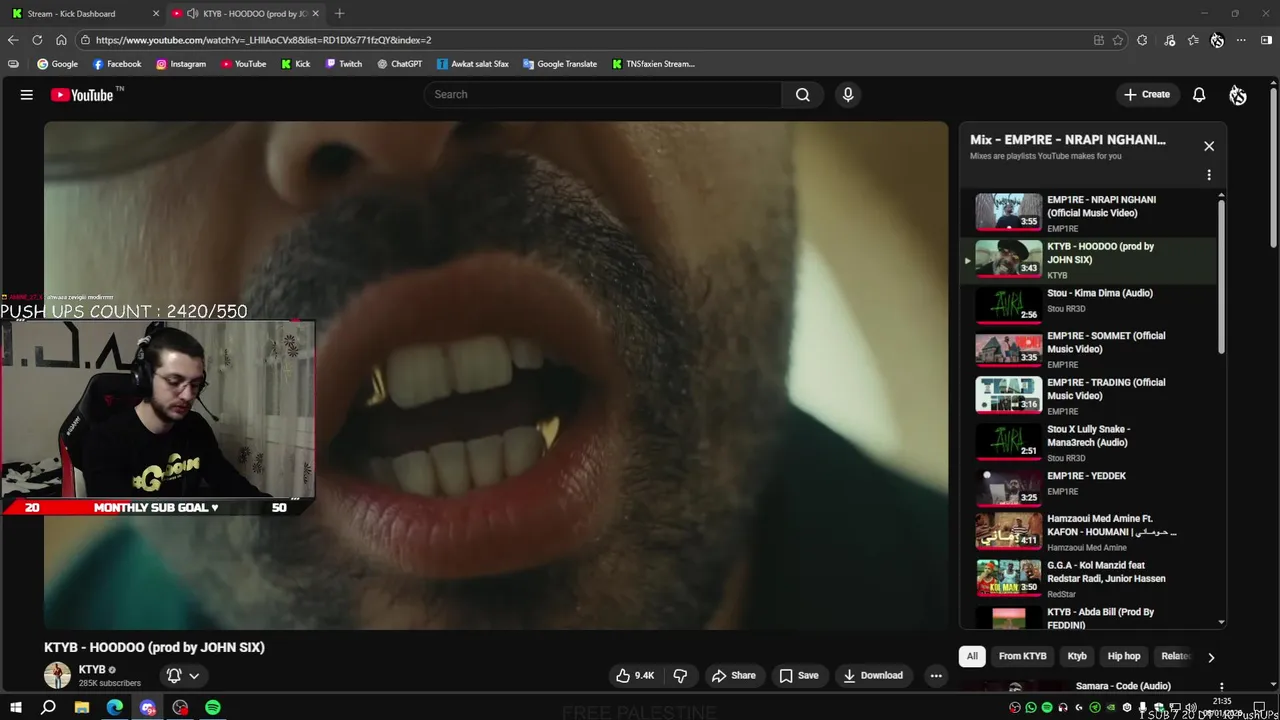Open Discord from the taskbar
This screenshot has width=1280, height=720.
tap(148, 708)
